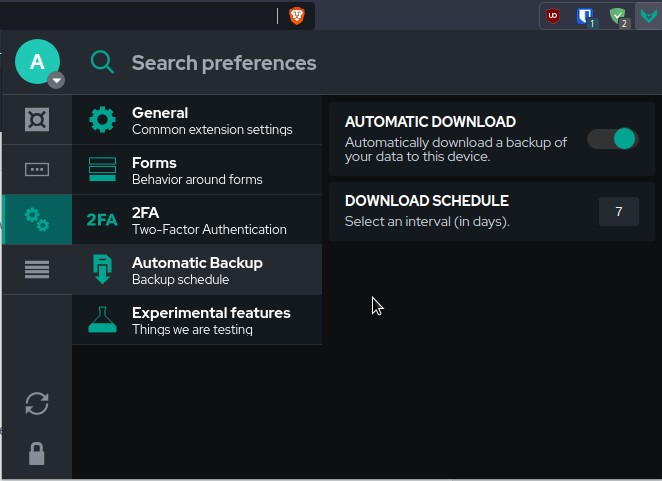Open the list view sidebar icon
Image resolution: width=662 pixels, height=481 pixels.
pyautogui.click(x=37, y=269)
